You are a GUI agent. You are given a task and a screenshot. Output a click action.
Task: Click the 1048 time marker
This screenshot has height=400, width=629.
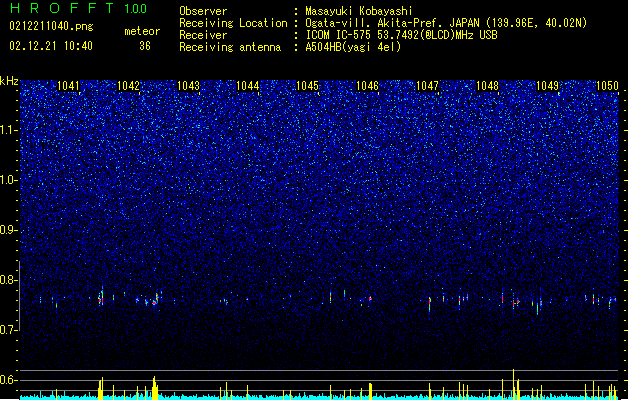(487, 86)
